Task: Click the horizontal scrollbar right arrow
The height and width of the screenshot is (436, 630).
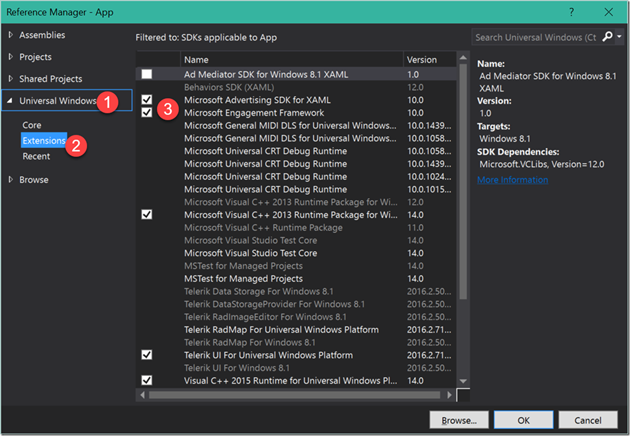Action: [x=449, y=395]
